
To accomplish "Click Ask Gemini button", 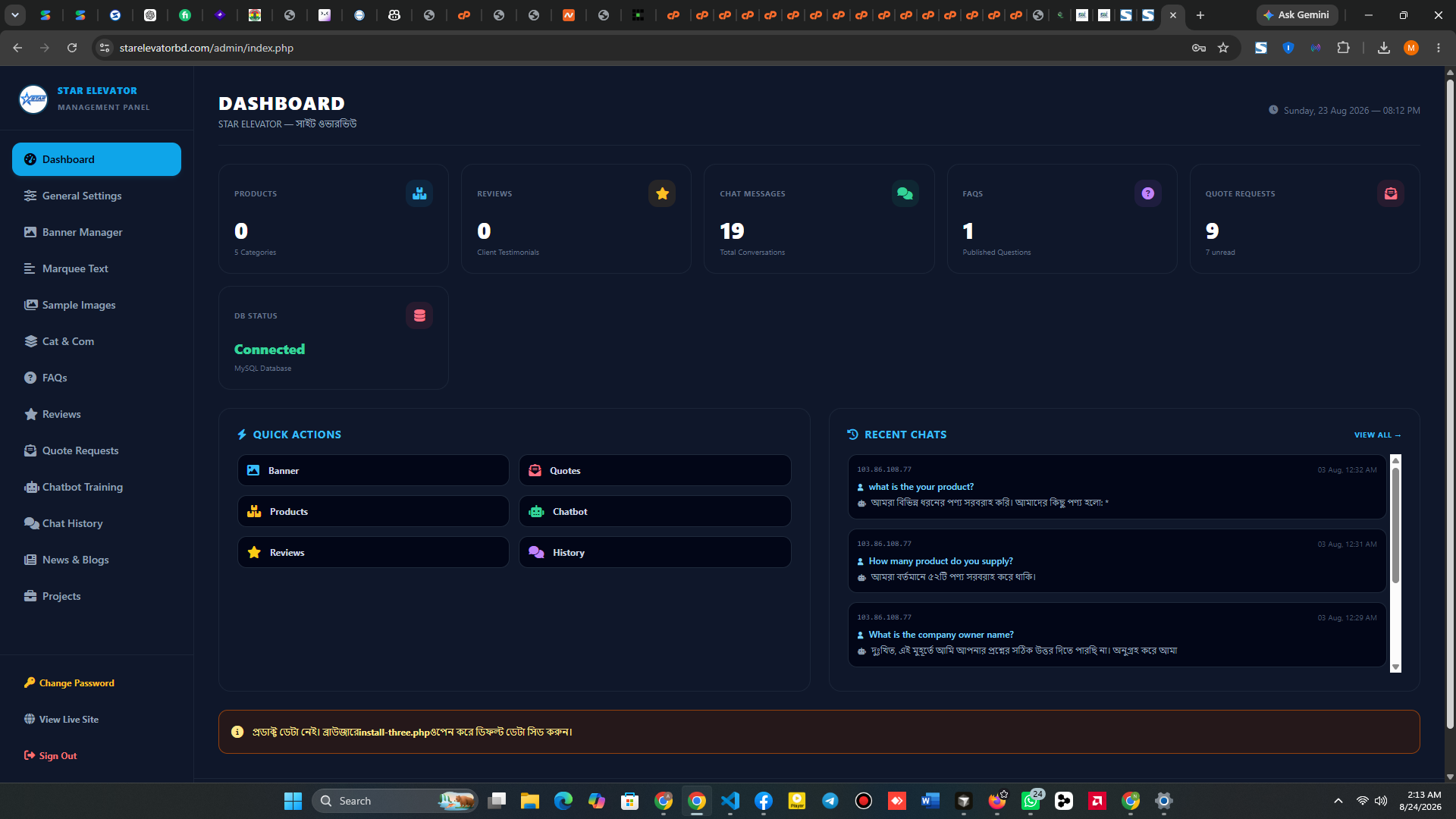I will pos(1297,15).
